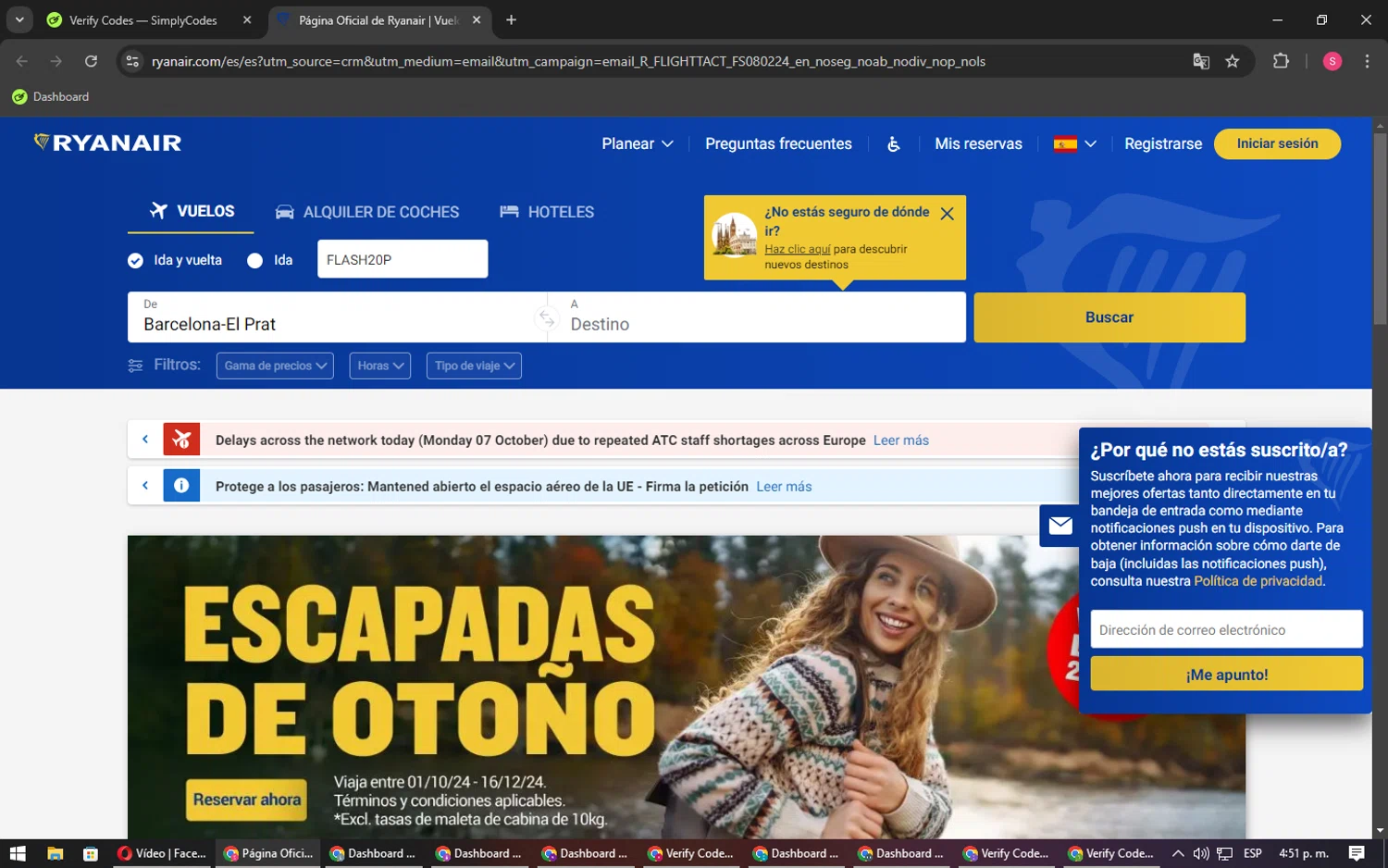
Task: Click the red delayed-flight alert icon
Action: 181,440
